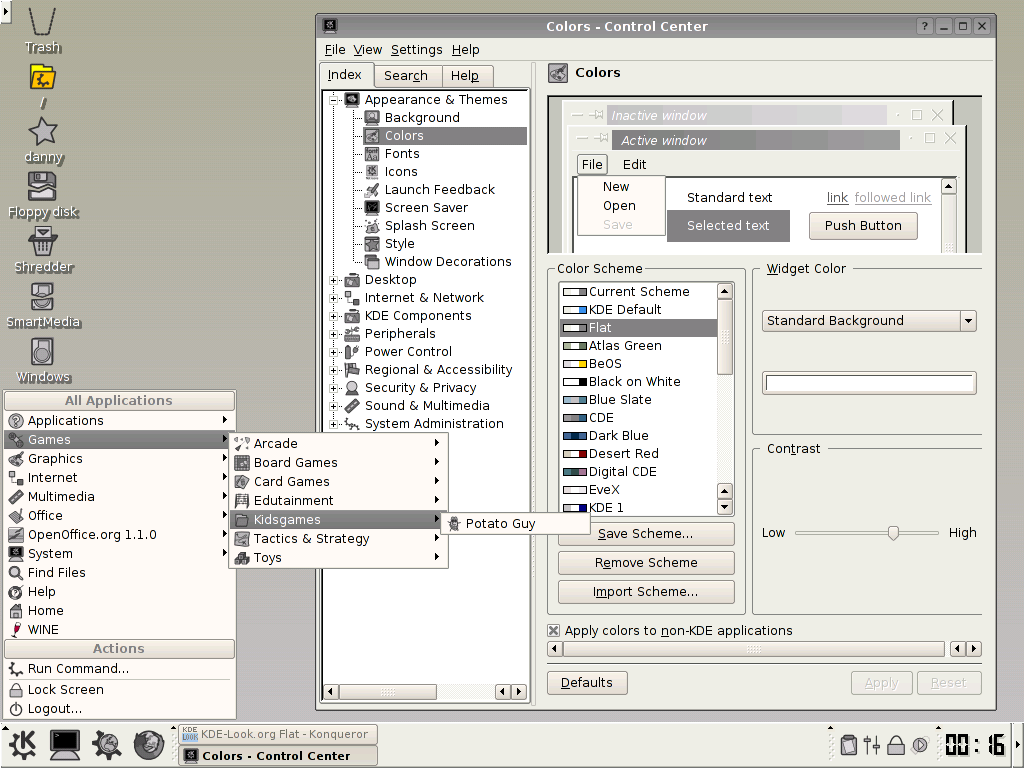This screenshot has height=768, width=1024.
Task: Switch to the Search tab
Action: [x=406, y=76]
